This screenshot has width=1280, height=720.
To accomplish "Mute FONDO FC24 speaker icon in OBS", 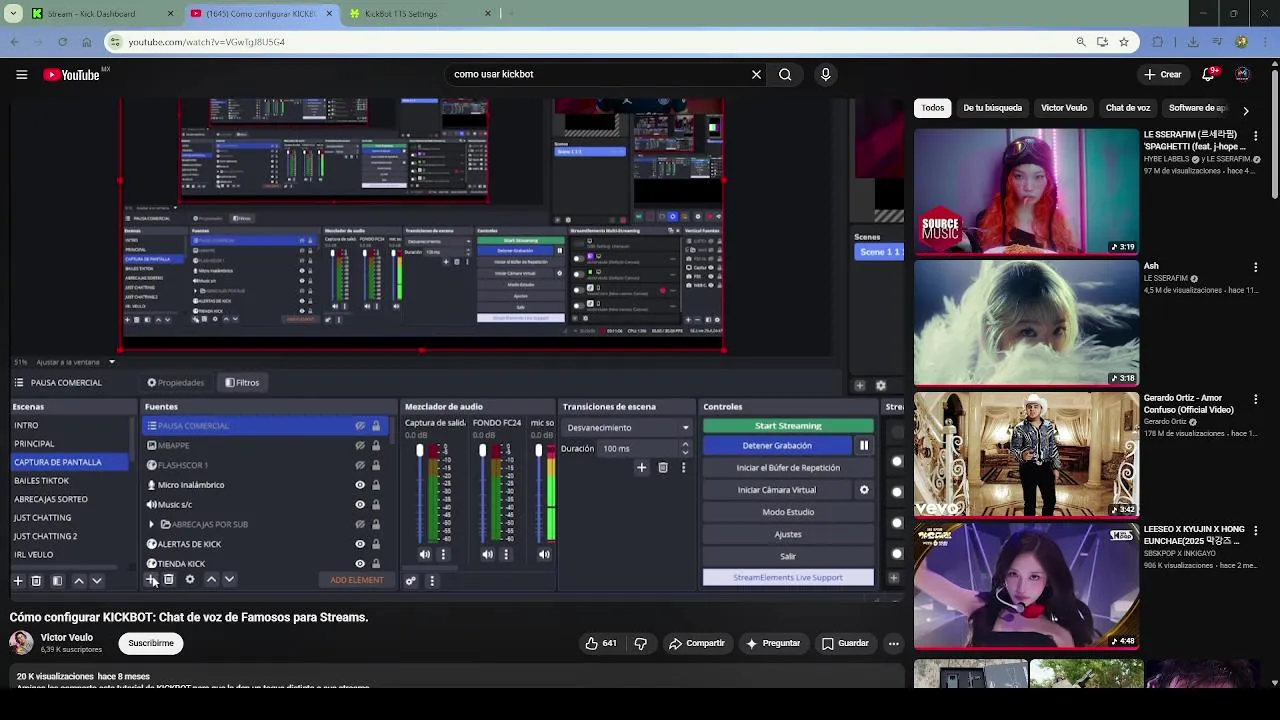I will click(x=487, y=554).
